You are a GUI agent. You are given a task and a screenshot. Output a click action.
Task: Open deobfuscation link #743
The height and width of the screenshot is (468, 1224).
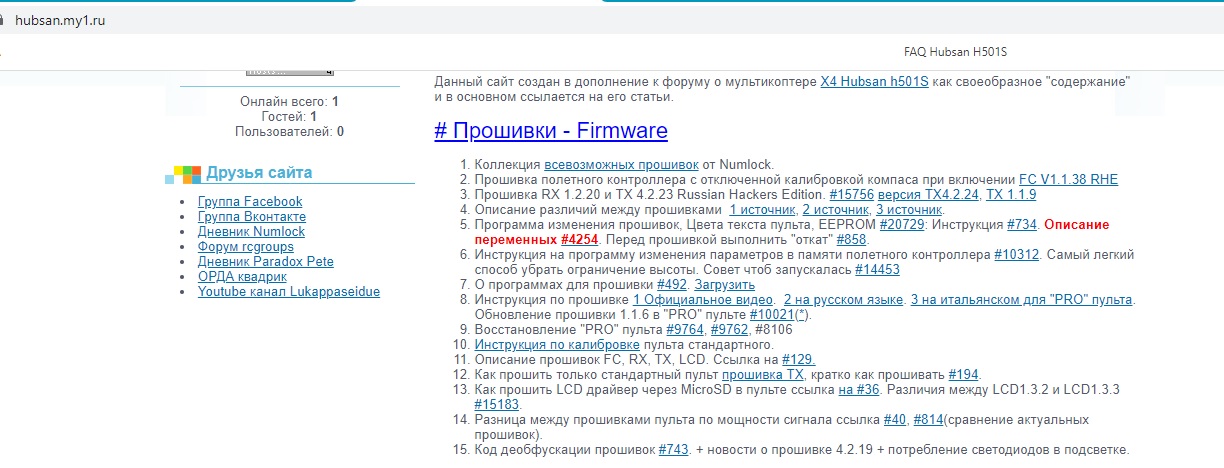674,450
